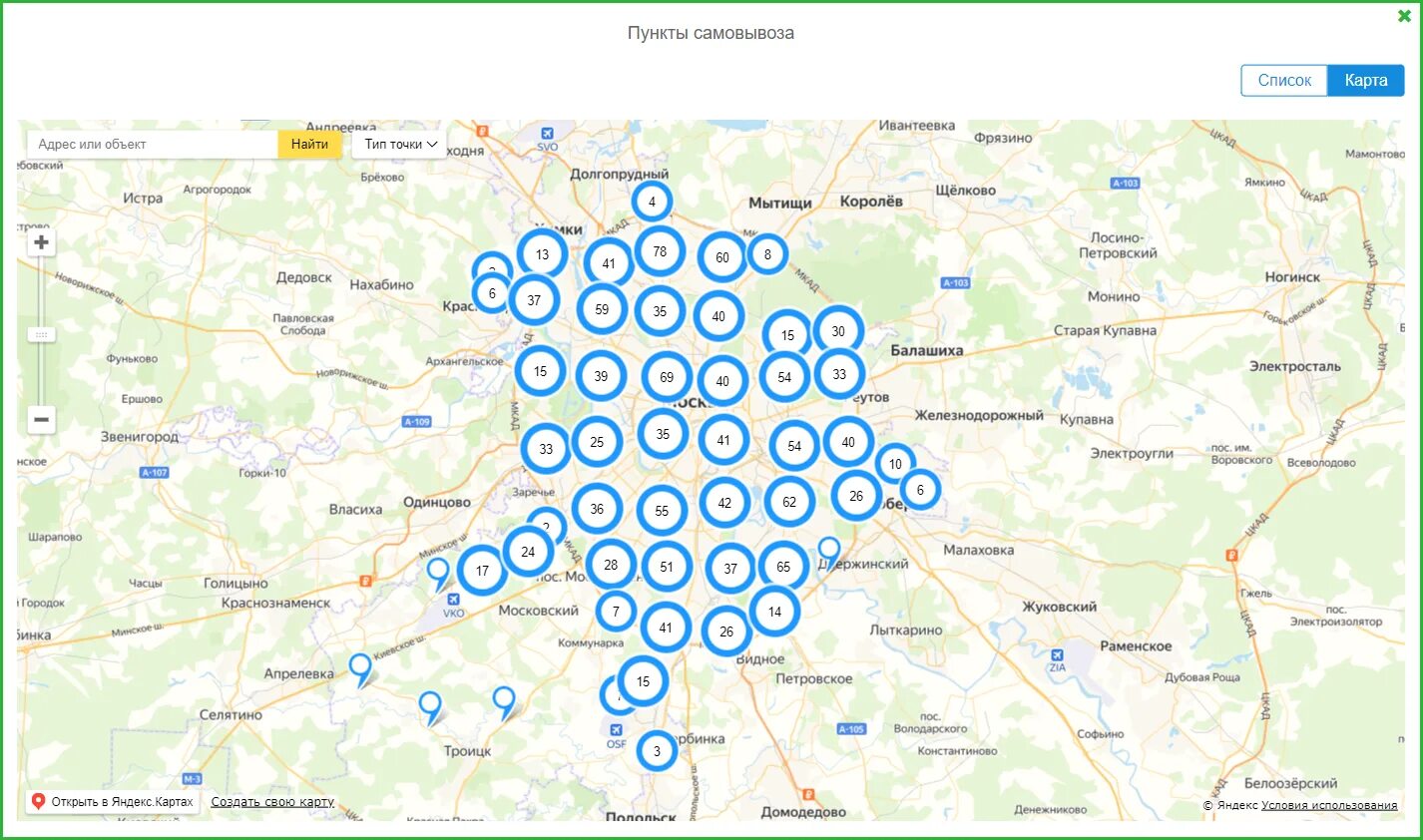Screen dimensions: 1423x840
Task: Expand the Тип точки dropdown
Action: (x=400, y=145)
